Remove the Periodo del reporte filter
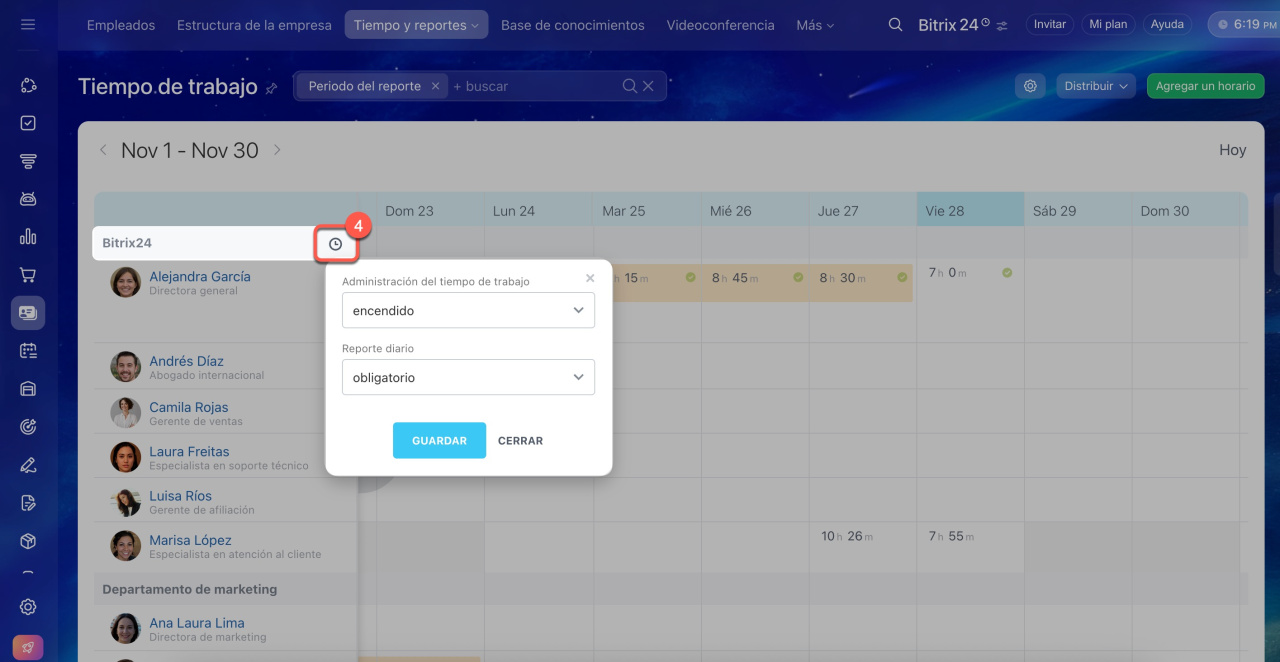 tap(435, 86)
